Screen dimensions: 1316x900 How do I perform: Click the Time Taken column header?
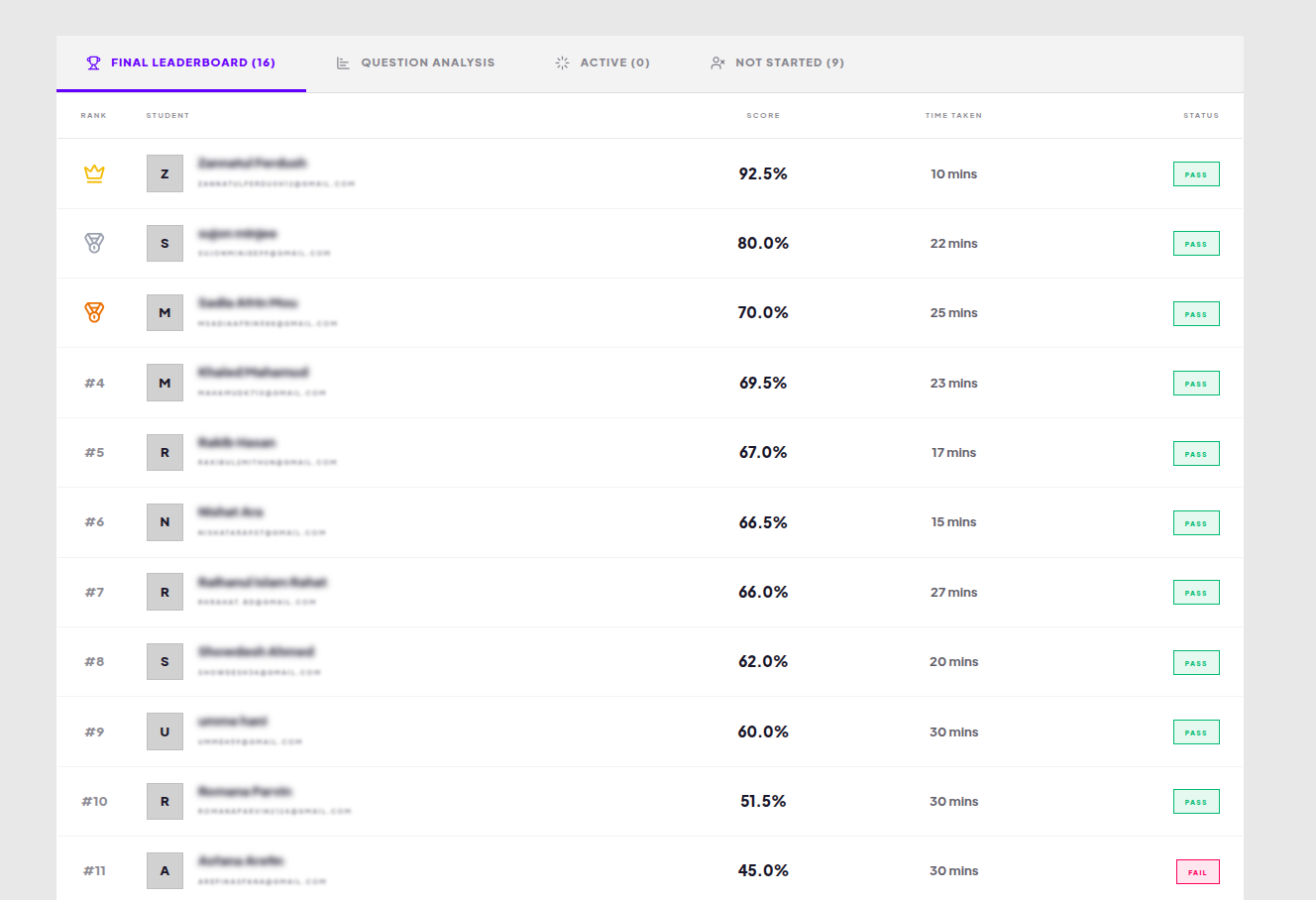click(x=953, y=116)
